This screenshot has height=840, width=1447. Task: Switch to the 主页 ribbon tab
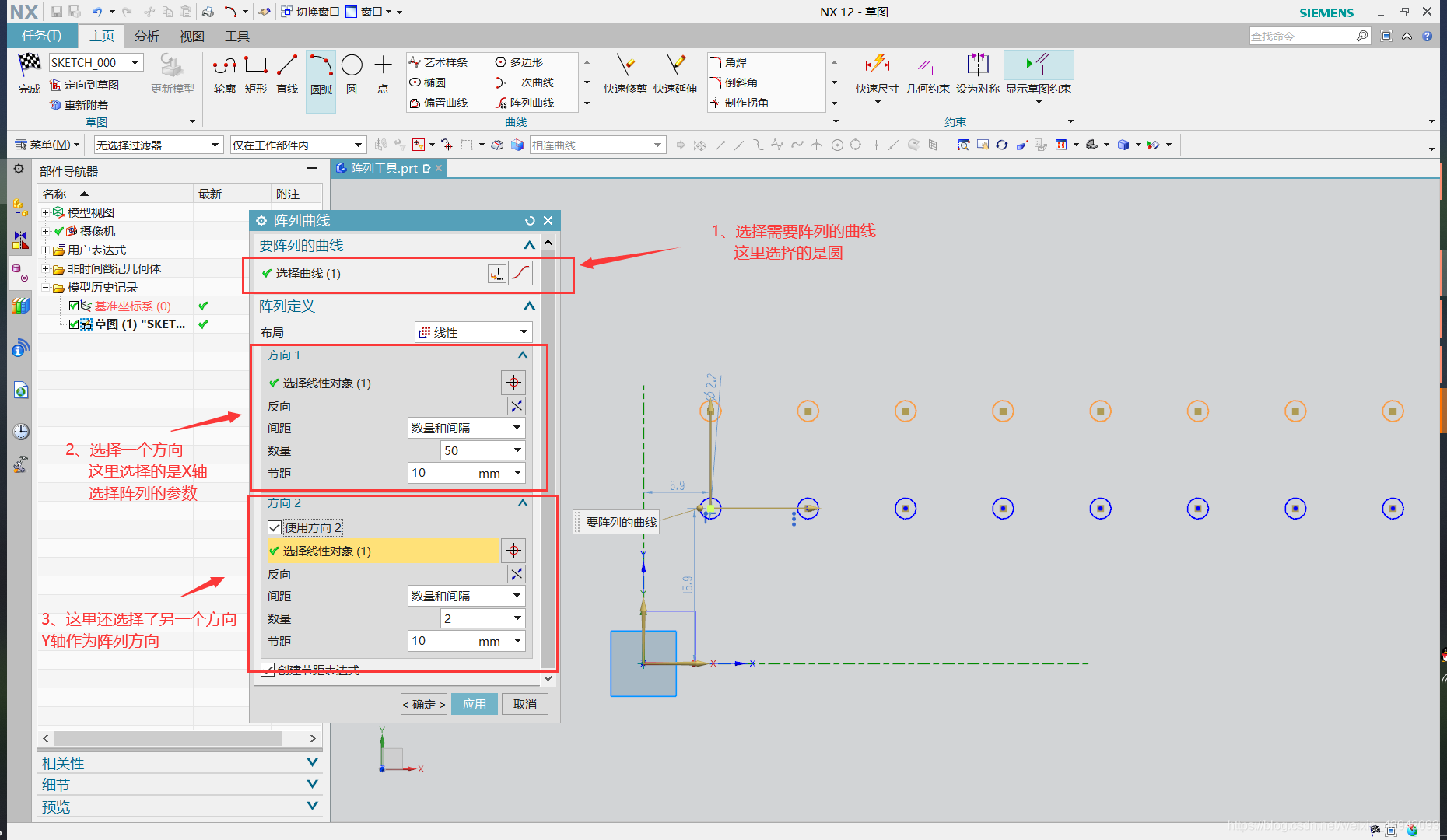point(102,36)
